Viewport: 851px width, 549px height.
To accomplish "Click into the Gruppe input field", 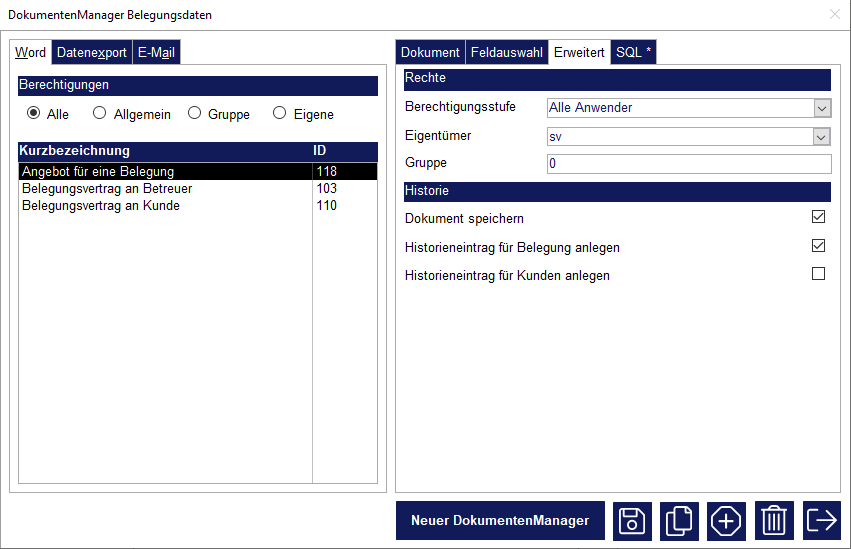I will coord(688,164).
